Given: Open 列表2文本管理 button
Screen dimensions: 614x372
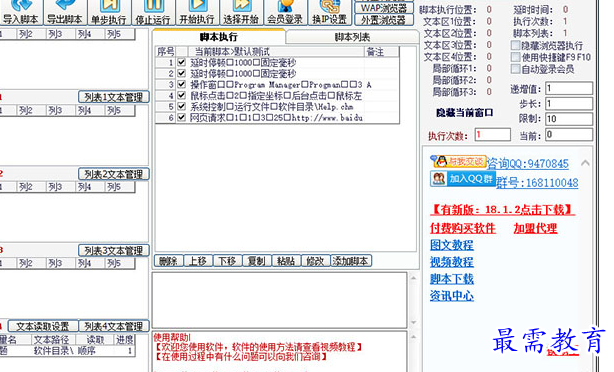Looking at the screenshot, I should click(x=114, y=174).
